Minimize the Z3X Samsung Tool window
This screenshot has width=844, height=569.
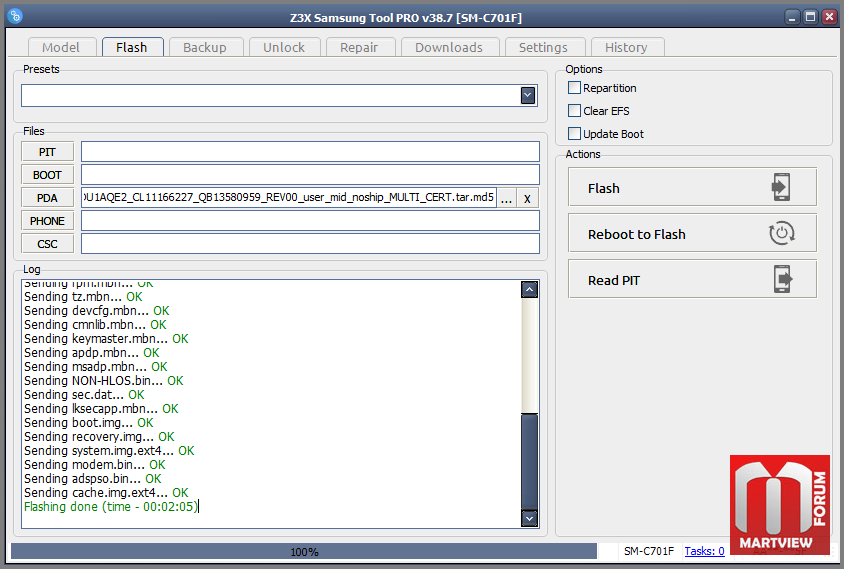coord(792,17)
